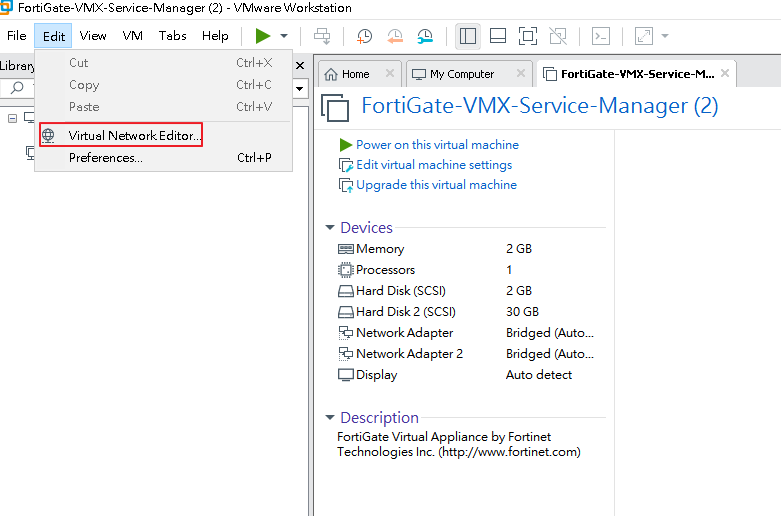
Task: Close the Home tab
Action: point(390,74)
